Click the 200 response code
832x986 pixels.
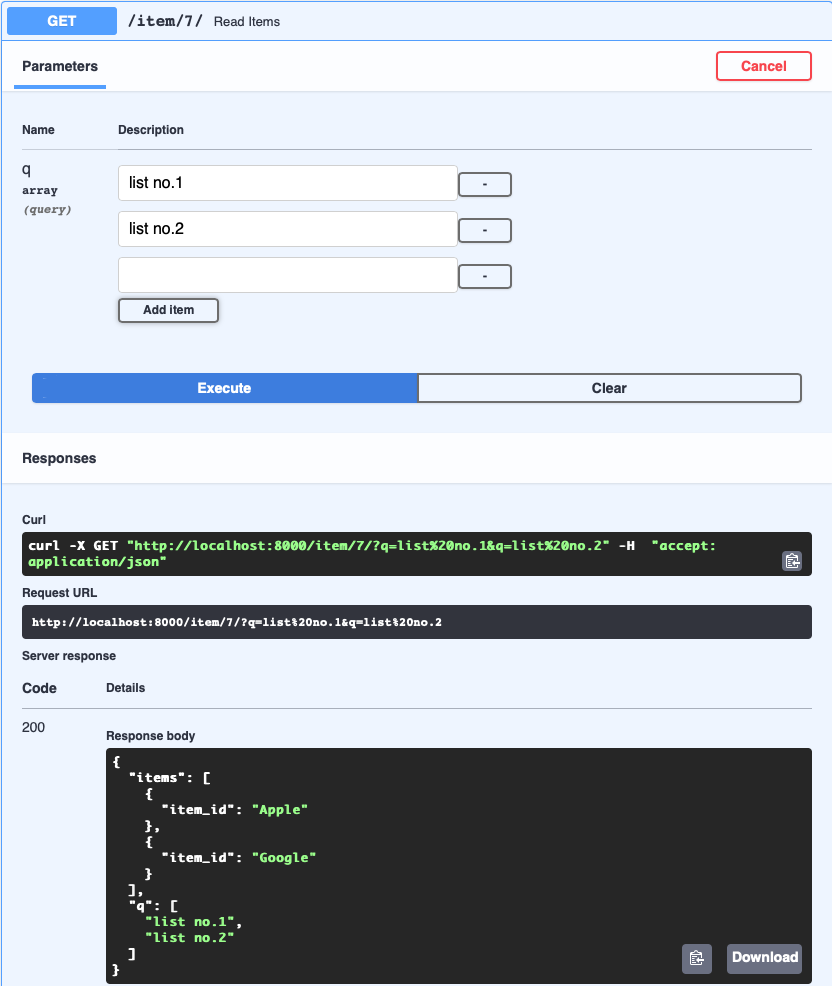(x=33, y=728)
